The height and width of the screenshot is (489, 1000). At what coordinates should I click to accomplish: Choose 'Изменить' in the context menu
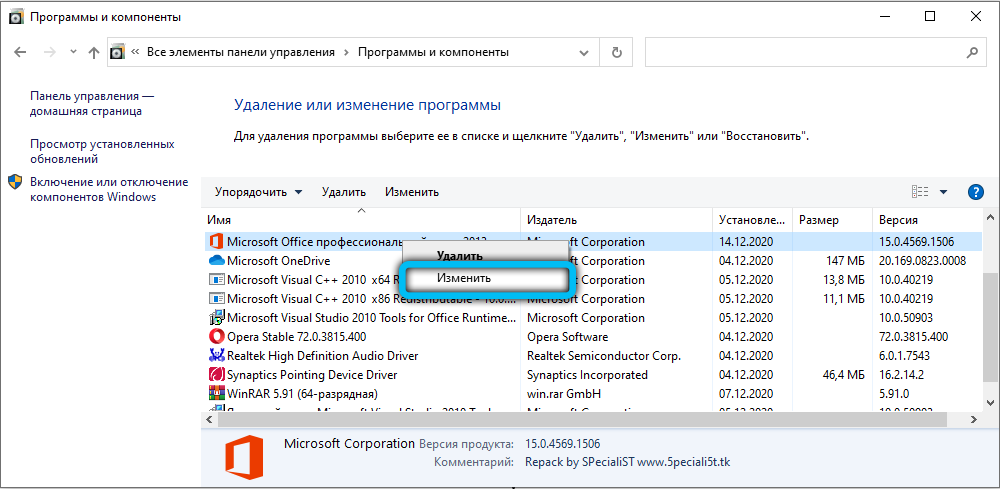[x=464, y=278]
